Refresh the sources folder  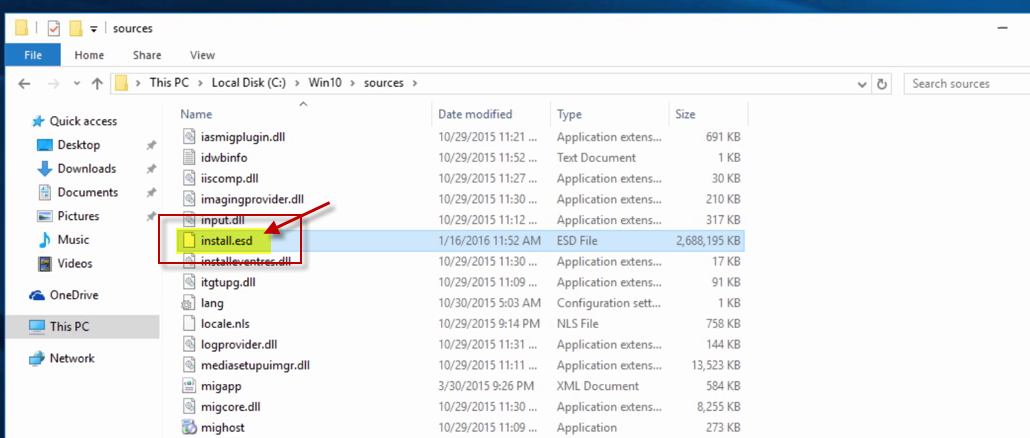pyautogui.click(x=882, y=84)
